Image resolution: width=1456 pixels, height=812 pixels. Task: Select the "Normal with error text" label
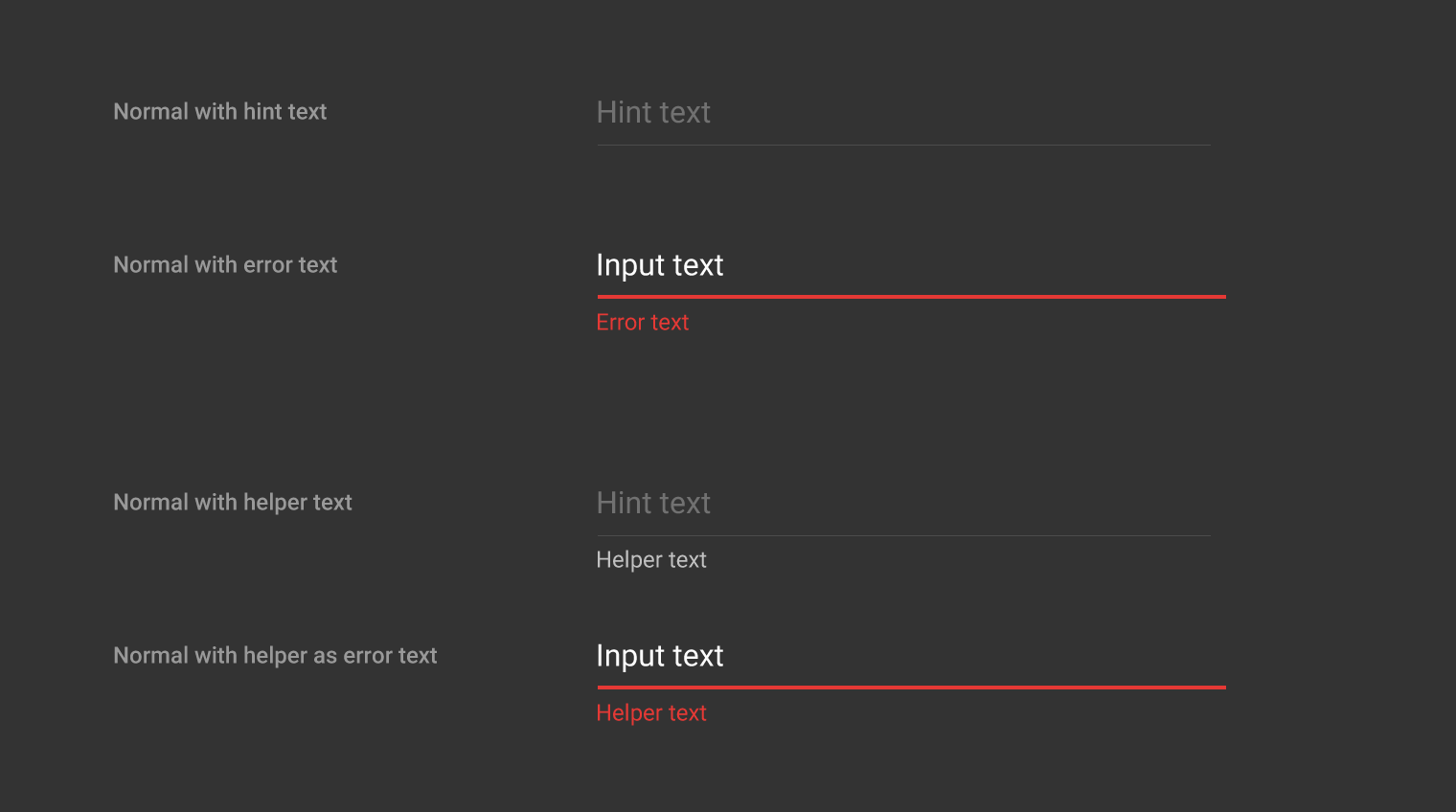[225, 265]
